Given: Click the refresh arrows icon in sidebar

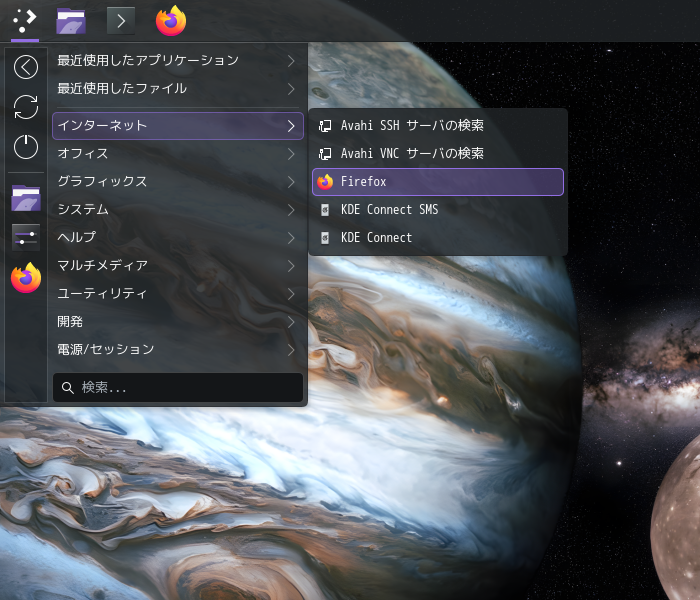Looking at the screenshot, I should pos(26,107).
